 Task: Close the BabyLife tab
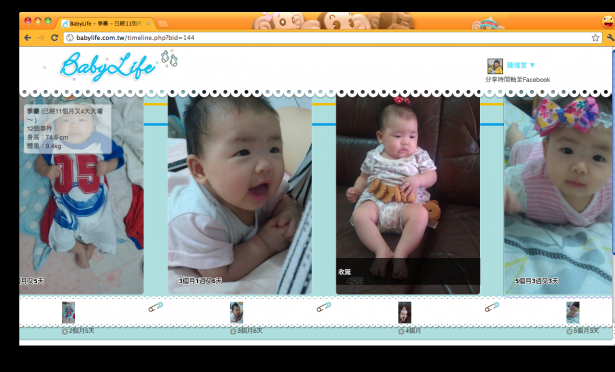point(148,24)
